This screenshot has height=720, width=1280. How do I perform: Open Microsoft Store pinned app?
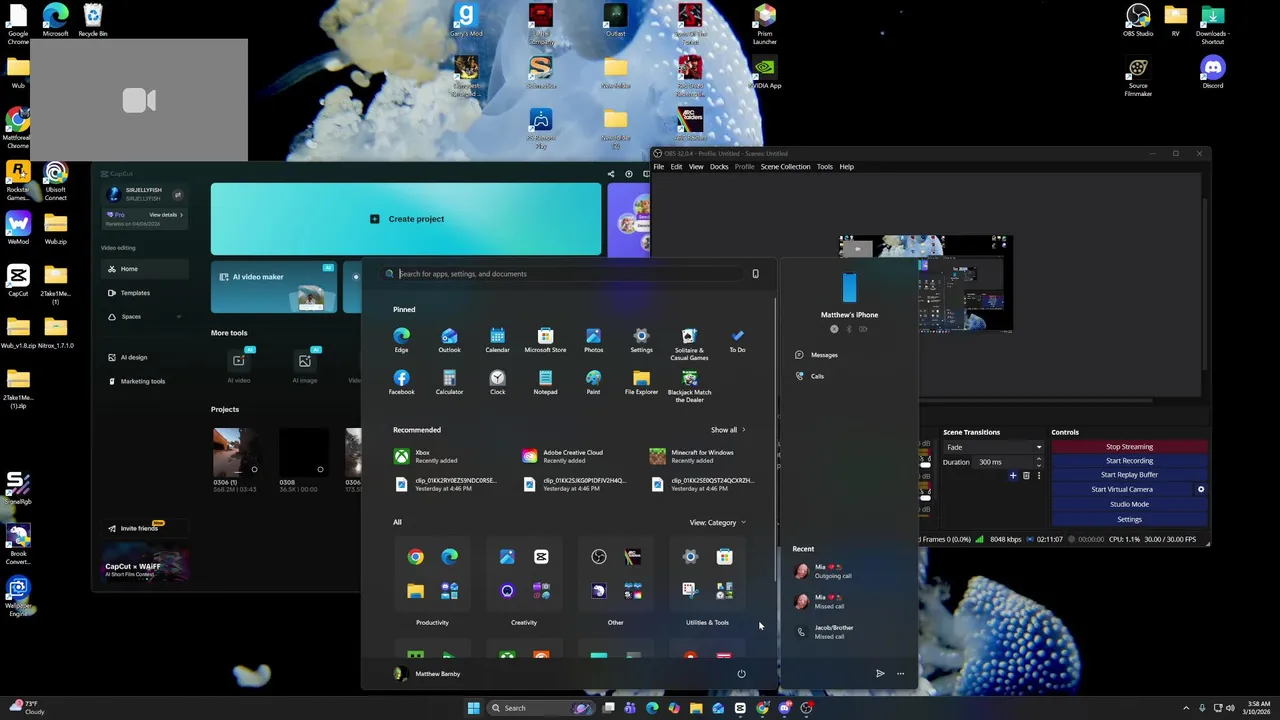point(545,340)
